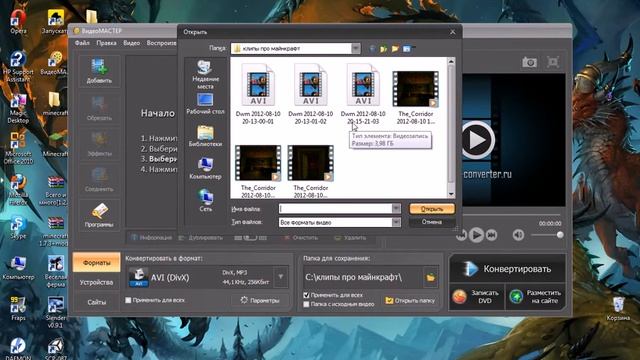Expand the Тип файлов dropdown
640x360 pixels.
click(396, 222)
